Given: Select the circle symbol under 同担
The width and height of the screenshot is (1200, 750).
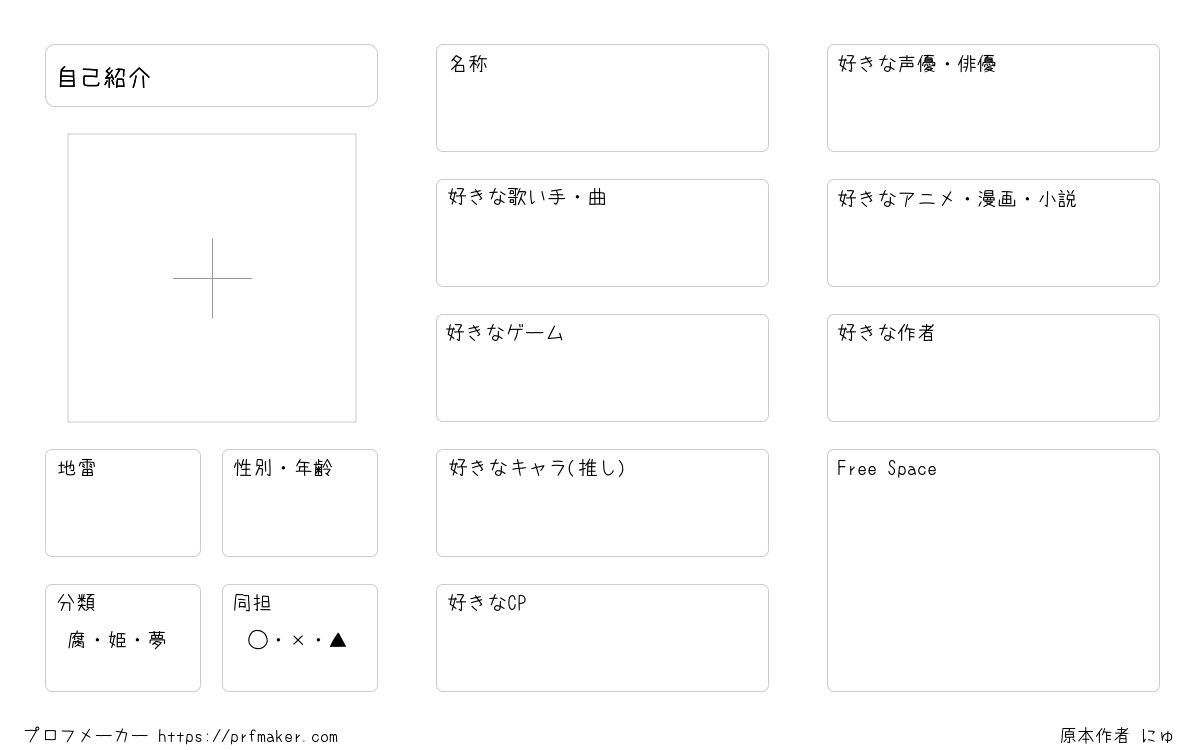Looking at the screenshot, I should click(258, 640).
